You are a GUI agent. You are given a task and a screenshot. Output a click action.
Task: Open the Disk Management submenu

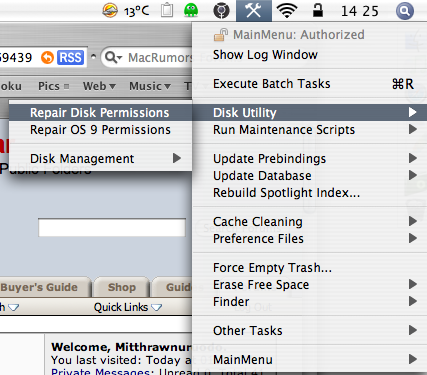tap(100, 159)
